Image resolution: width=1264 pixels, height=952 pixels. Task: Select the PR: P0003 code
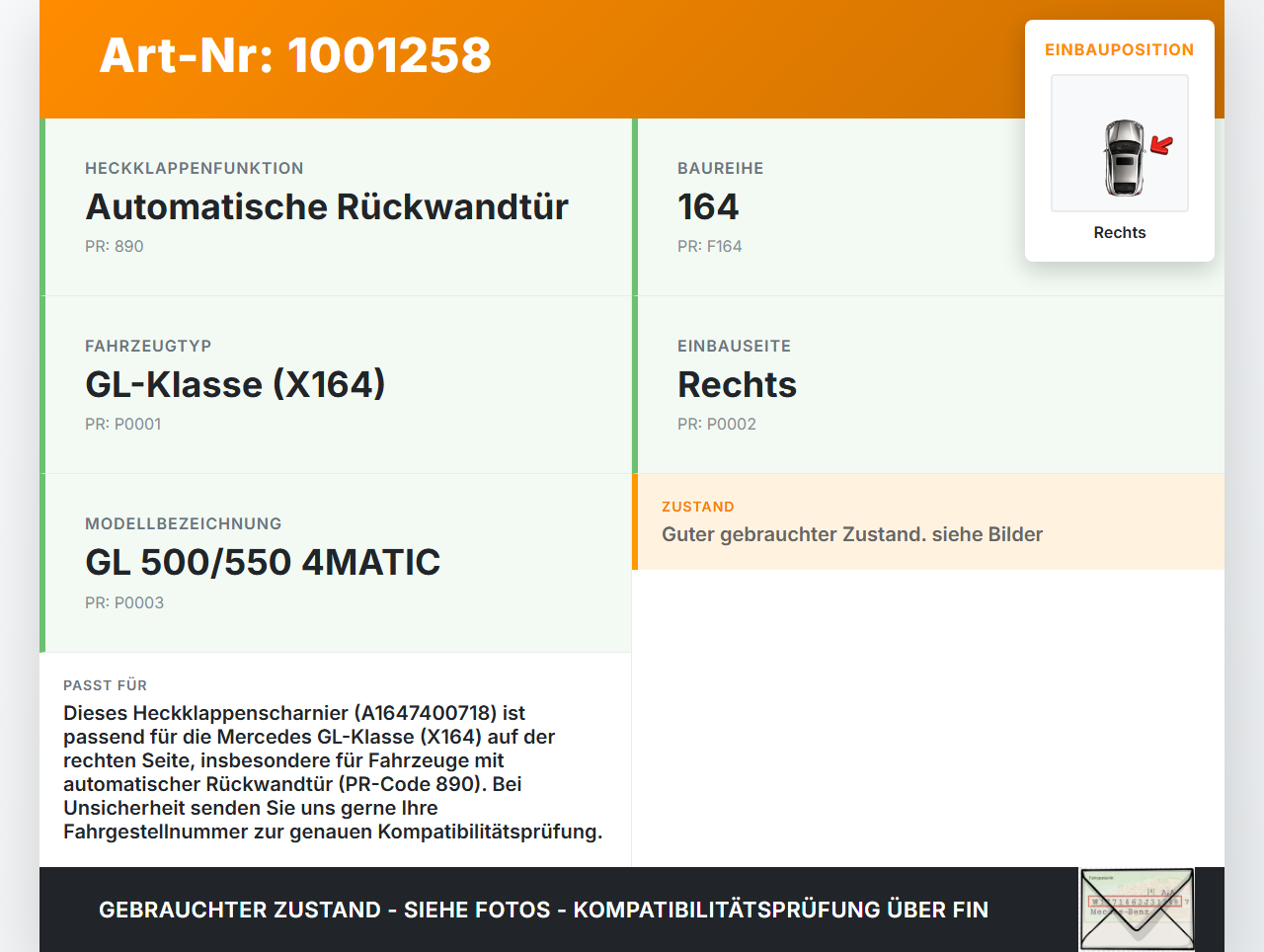(124, 602)
